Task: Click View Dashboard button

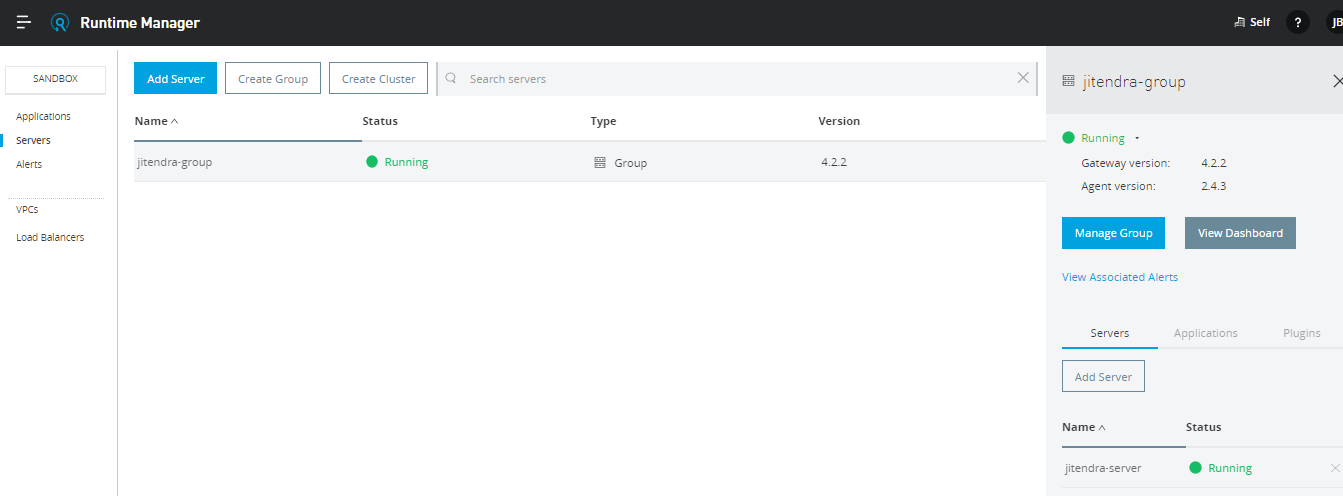Action: pyautogui.click(x=1240, y=233)
